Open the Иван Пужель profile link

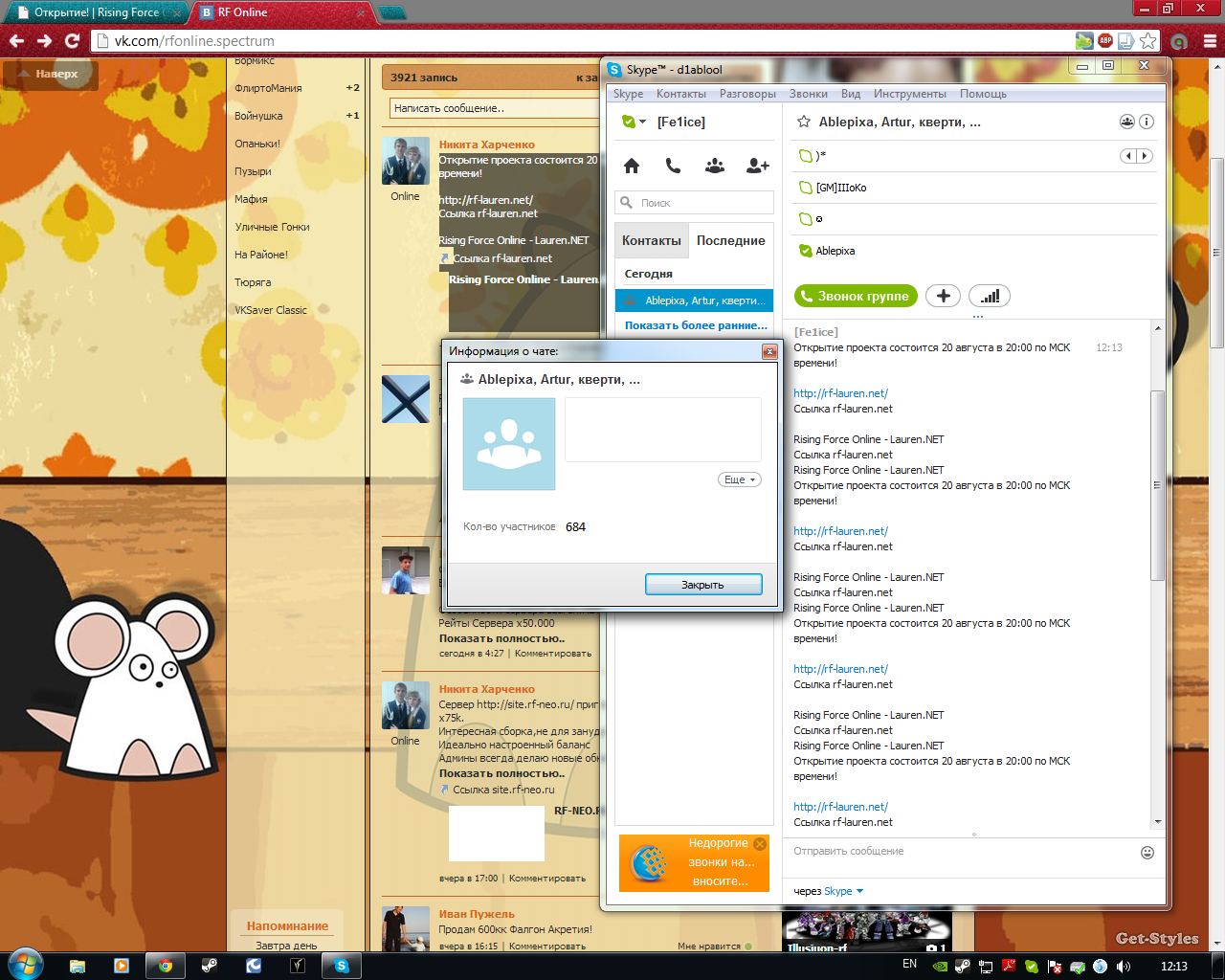coord(477,914)
